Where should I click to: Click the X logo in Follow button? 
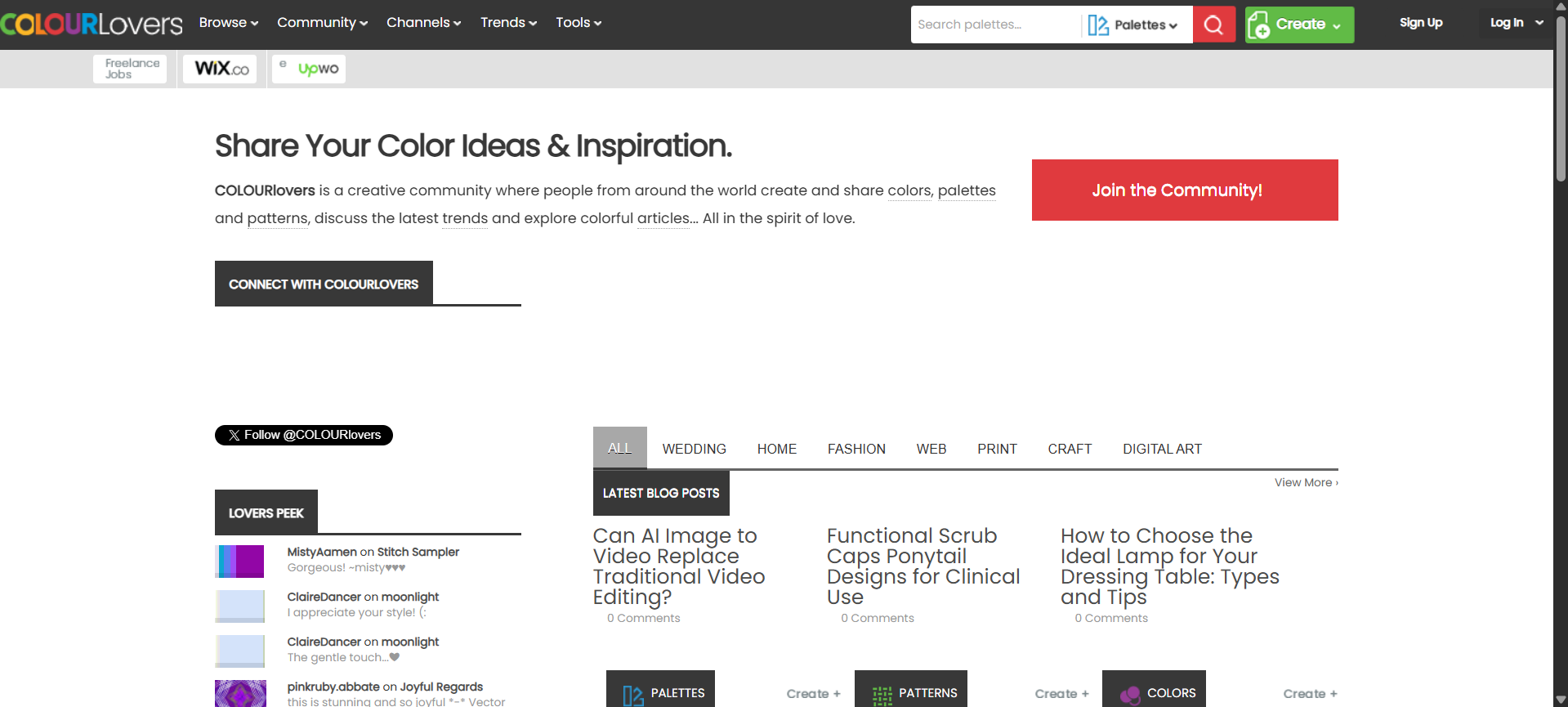[x=235, y=436]
